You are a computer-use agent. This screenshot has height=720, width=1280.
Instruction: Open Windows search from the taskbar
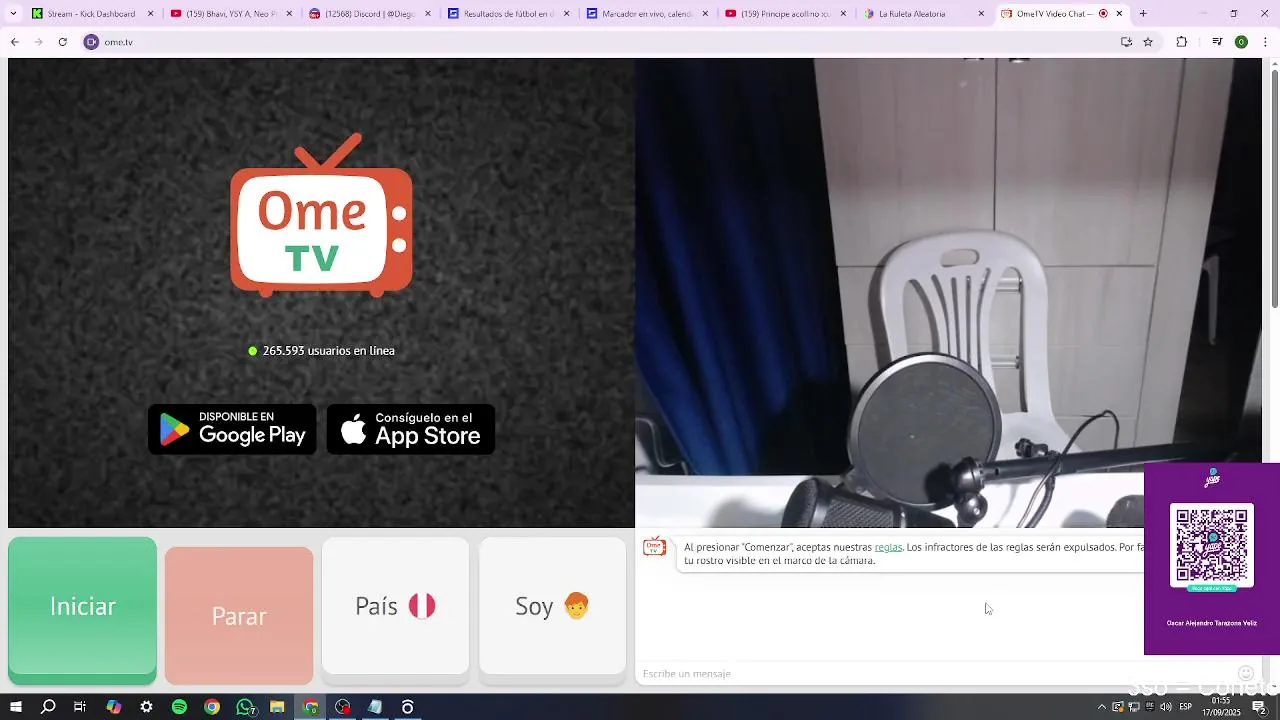(48, 707)
